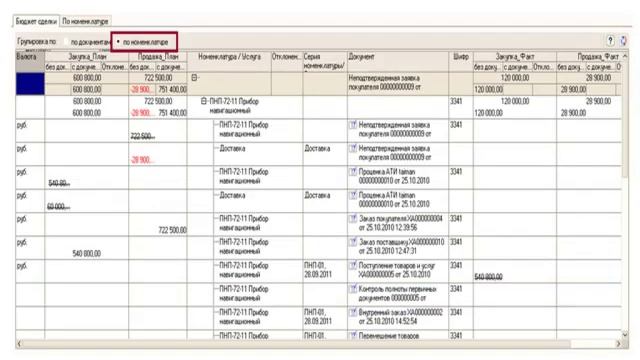Select 3341 code in the Заказ покупателя row
This screenshot has height=360, width=640.
point(456,219)
